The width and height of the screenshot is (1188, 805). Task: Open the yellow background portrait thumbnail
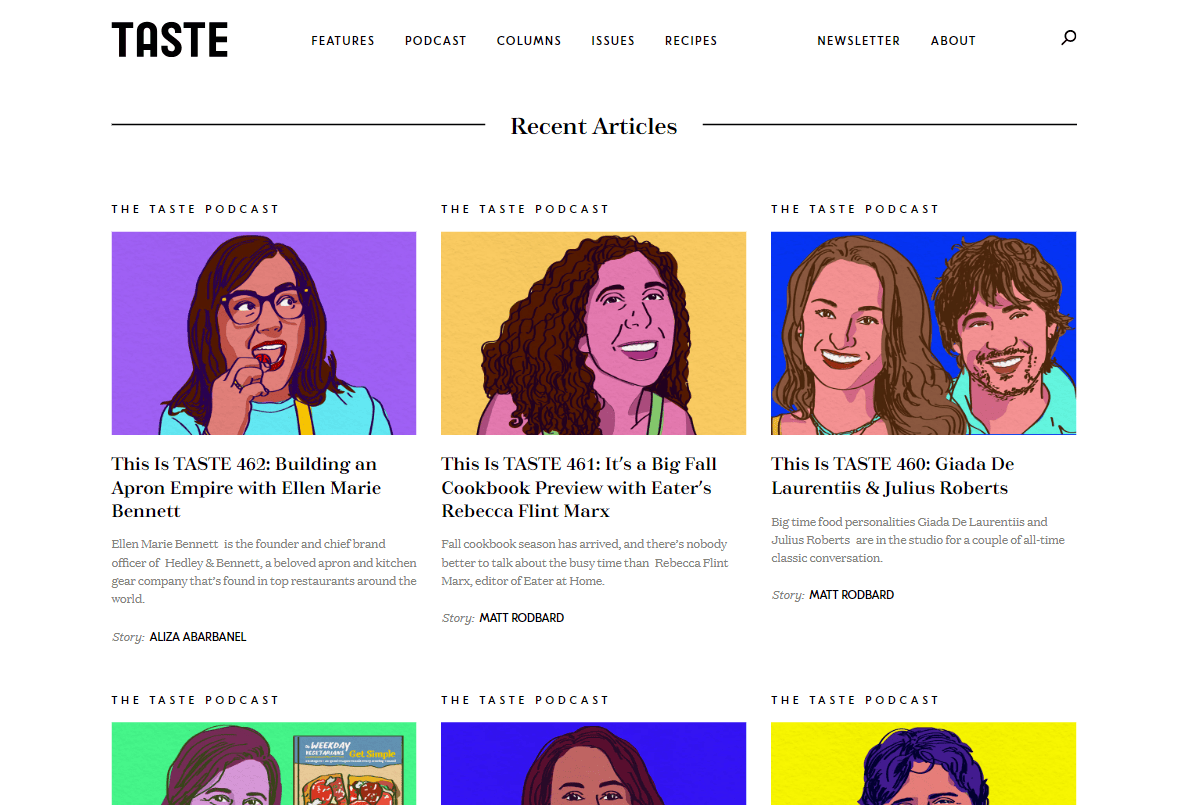(x=923, y=763)
